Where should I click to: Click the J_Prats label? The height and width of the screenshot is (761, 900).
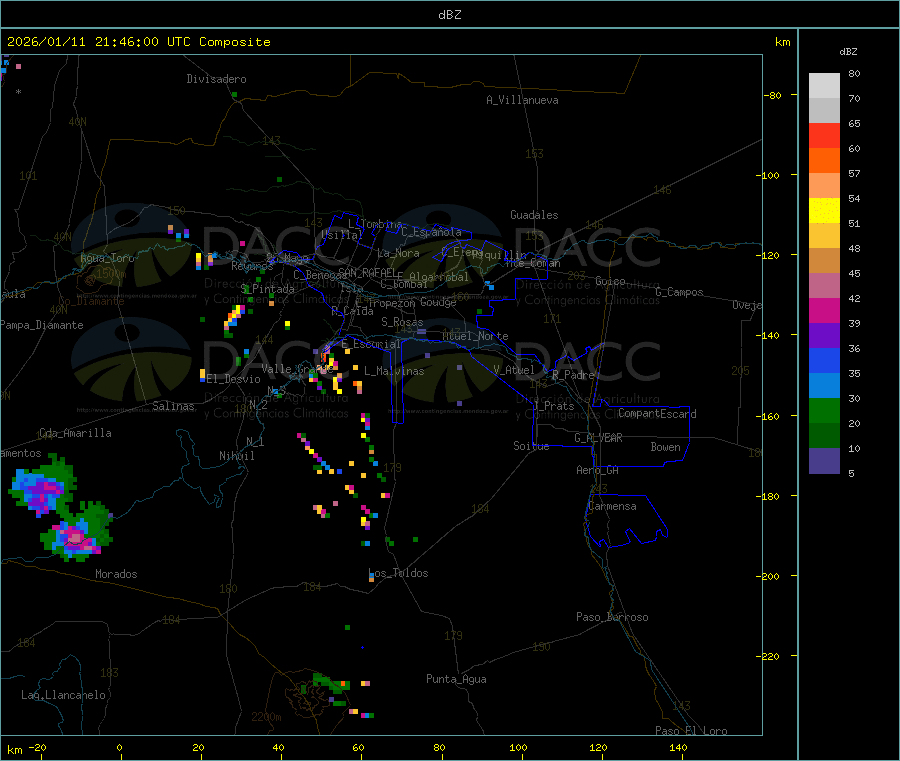tap(554, 405)
